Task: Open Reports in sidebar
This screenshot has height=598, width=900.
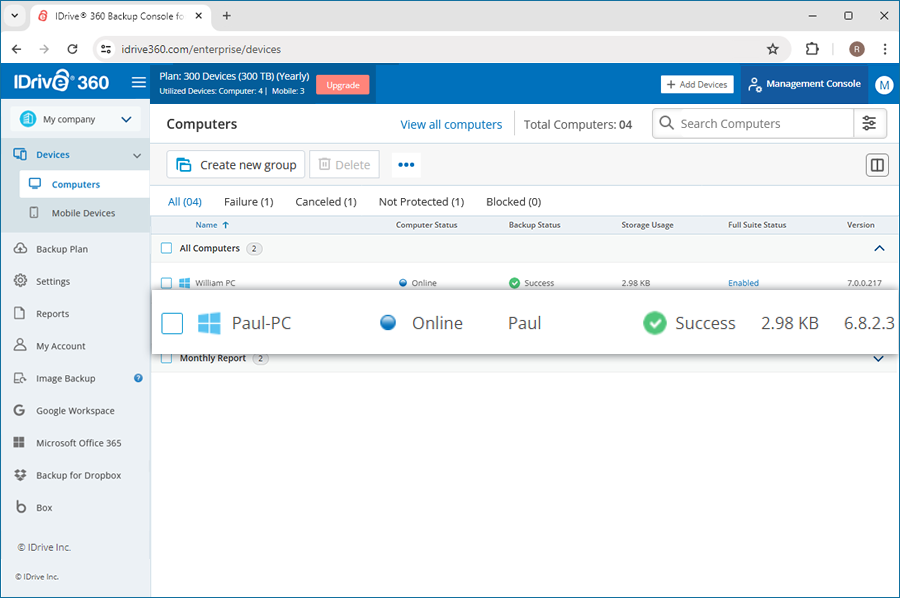Action: (x=52, y=314)
